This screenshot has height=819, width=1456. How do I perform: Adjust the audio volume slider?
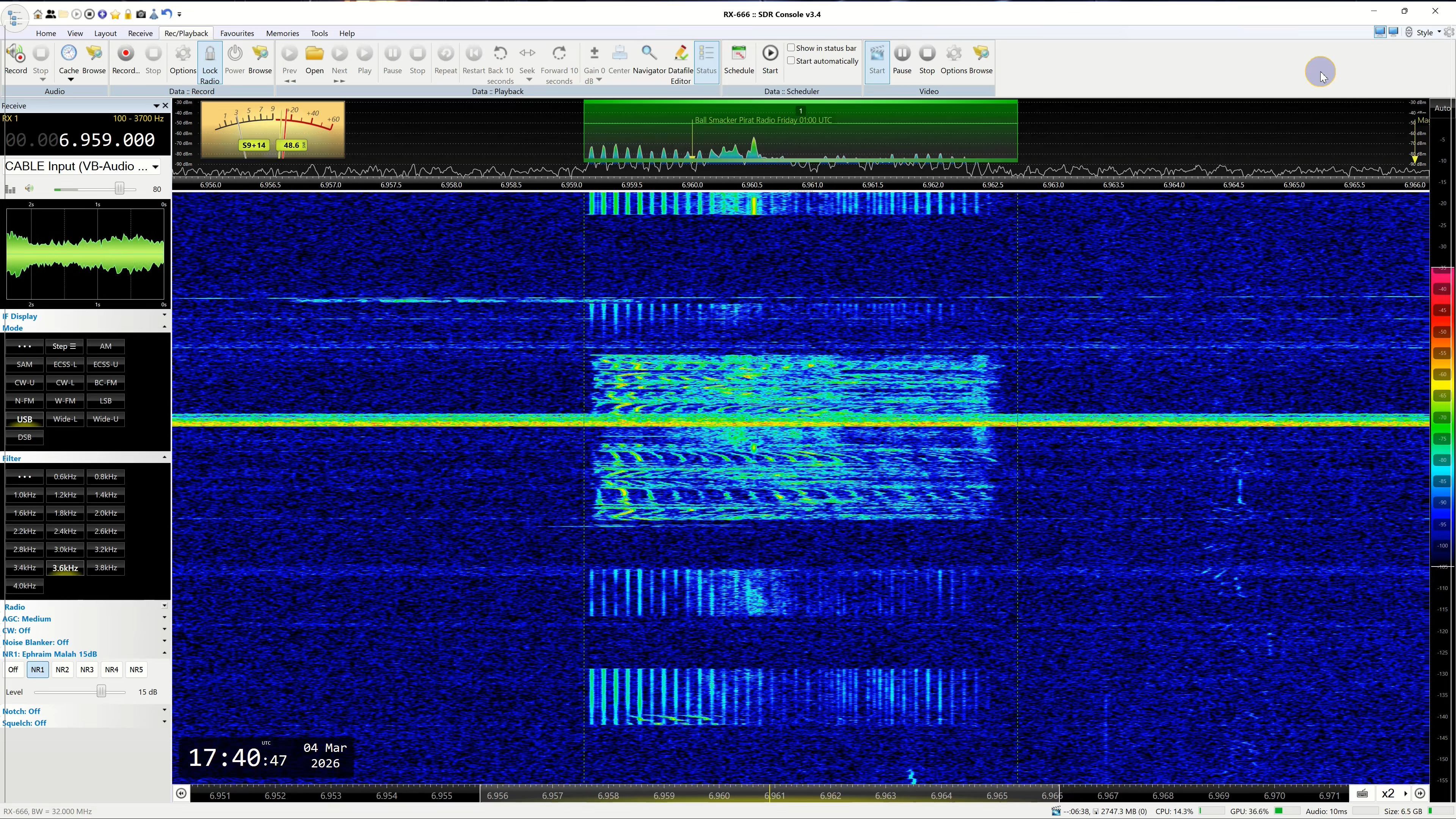[x=119, y=189]
